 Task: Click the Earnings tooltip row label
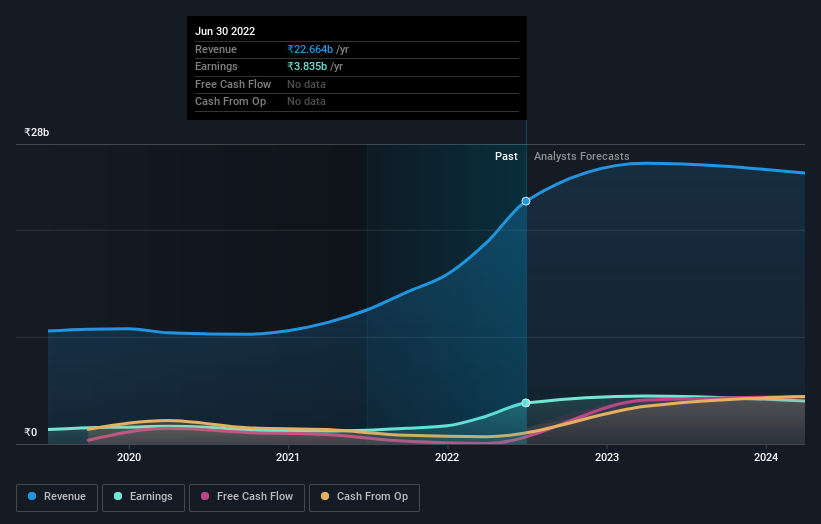click(216, 66)
